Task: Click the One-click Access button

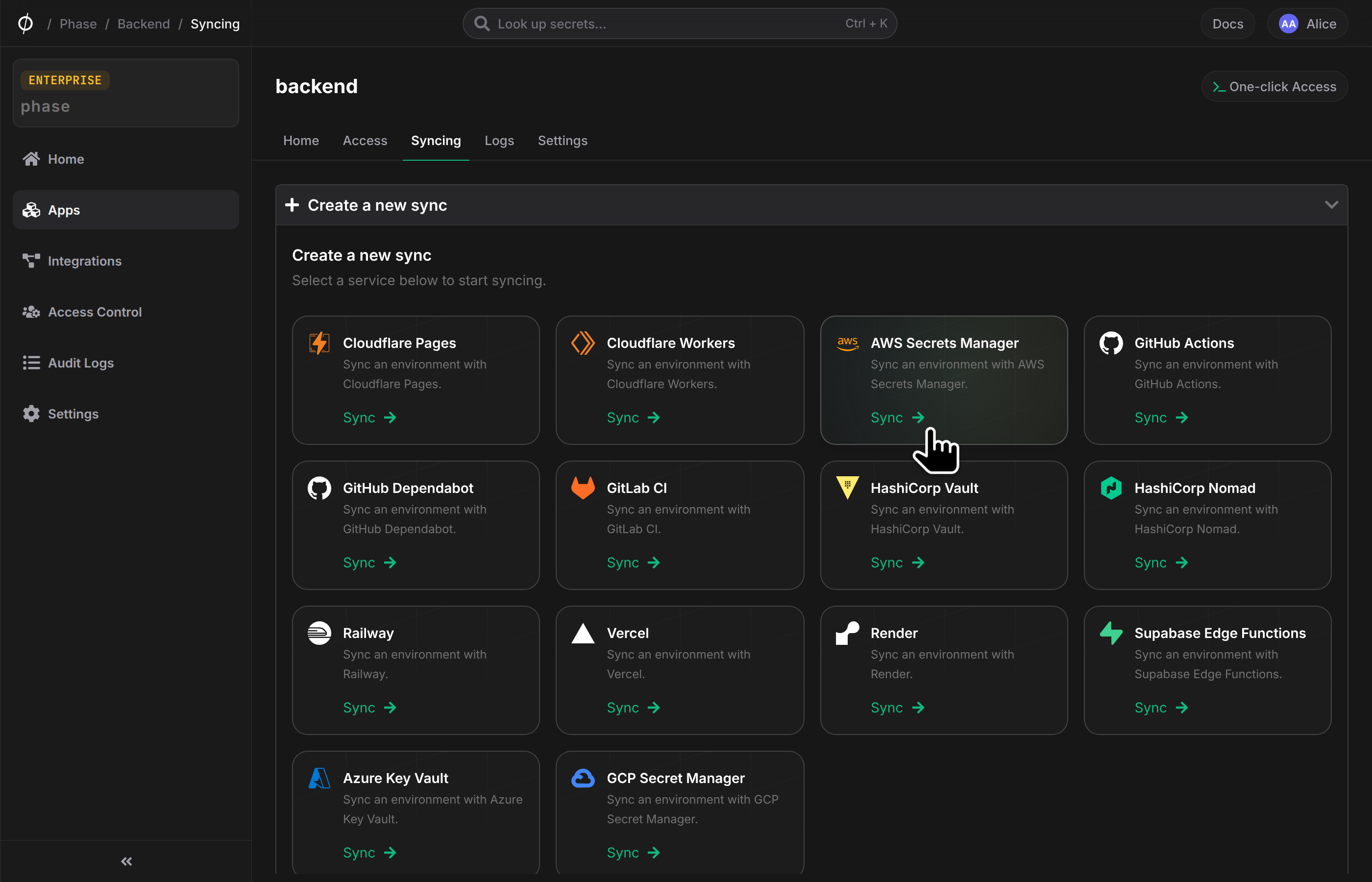Action: pos(1274,86)
